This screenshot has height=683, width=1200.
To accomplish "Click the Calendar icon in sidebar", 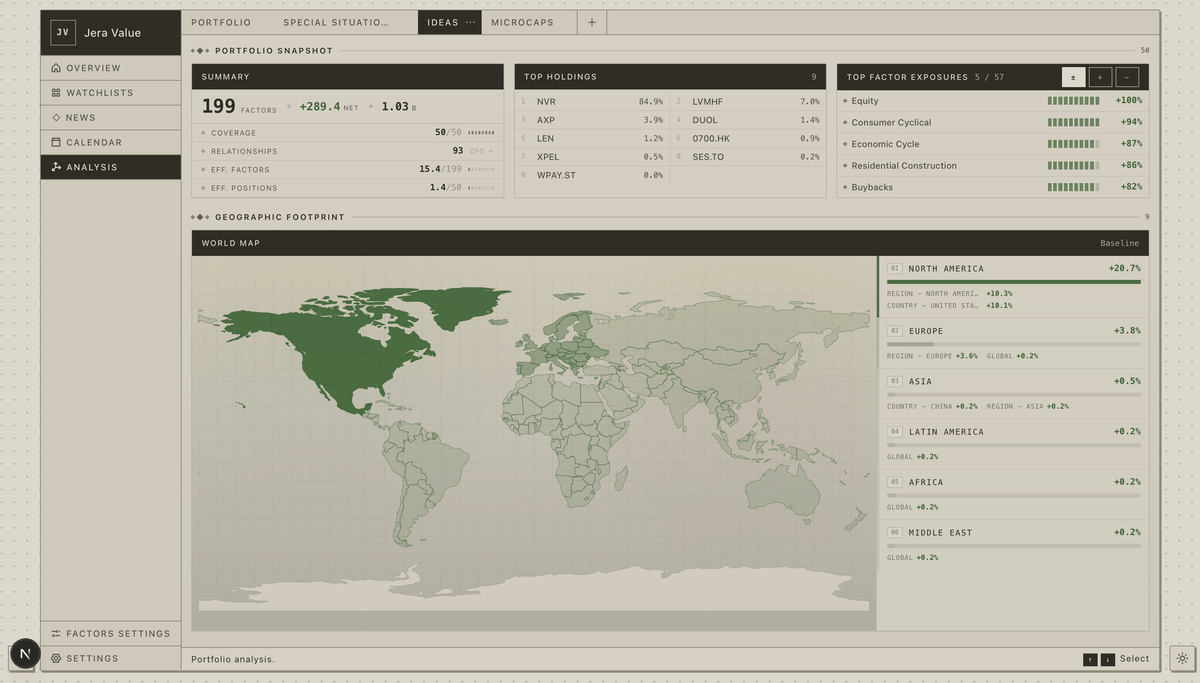I will point(56,142).
